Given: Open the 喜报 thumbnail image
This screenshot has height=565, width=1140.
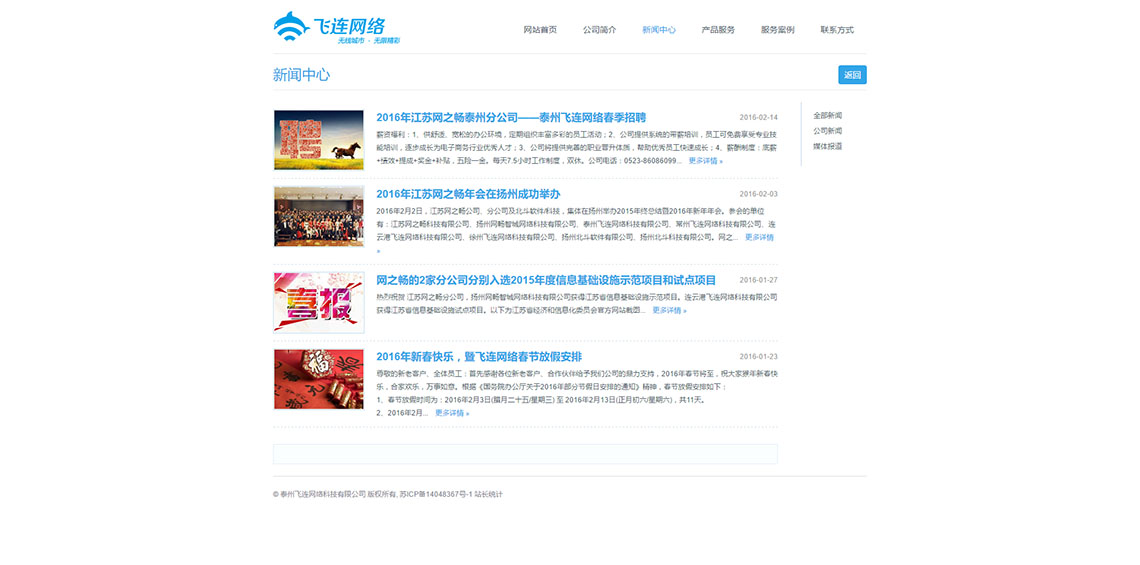Looking at the screenshot, I should [x=318, y=302].
